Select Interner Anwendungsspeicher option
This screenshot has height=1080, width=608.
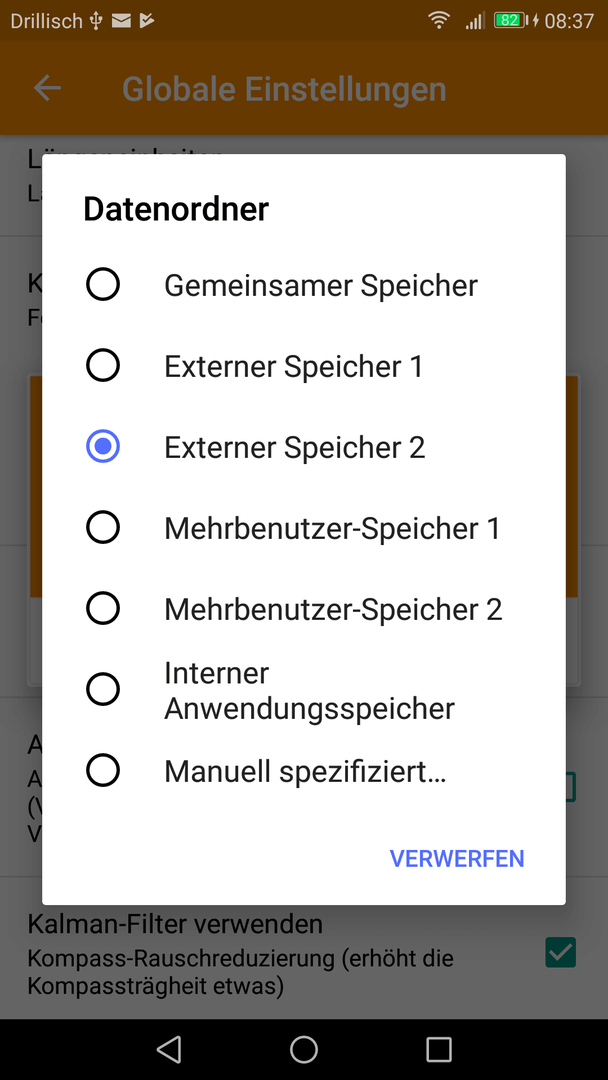click(x=304, y=689)
